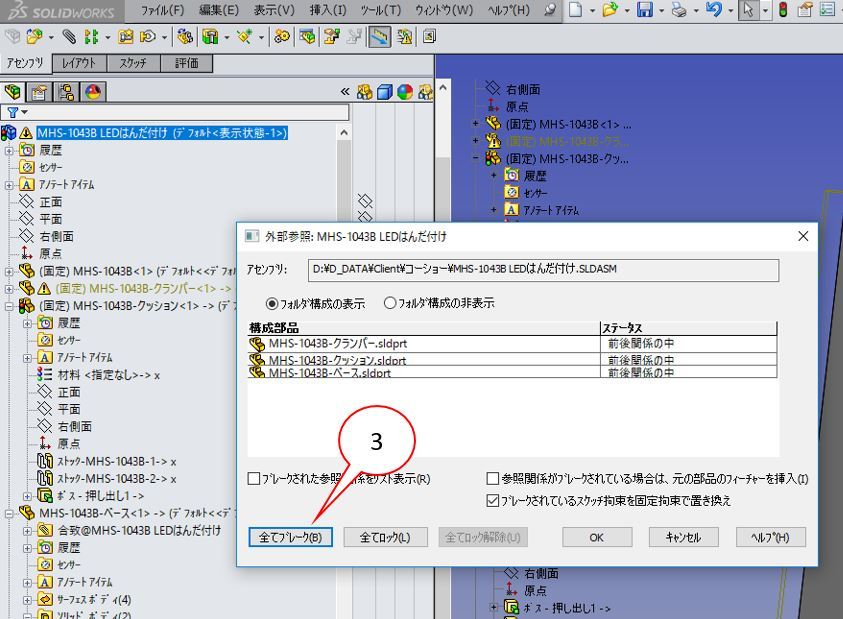
Task: Click the Move Component icon
Action: click(147, 37)
